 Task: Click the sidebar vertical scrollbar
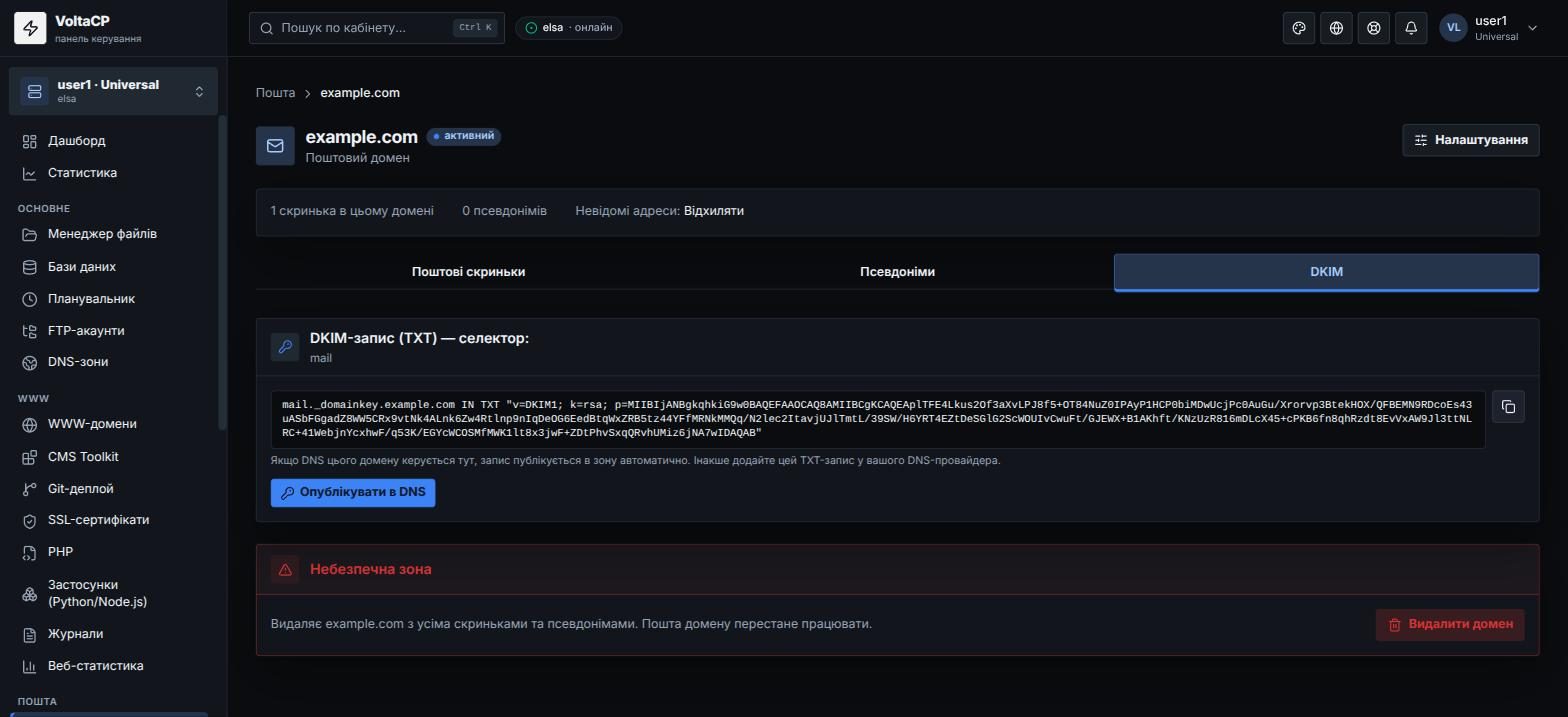(222, 273)
